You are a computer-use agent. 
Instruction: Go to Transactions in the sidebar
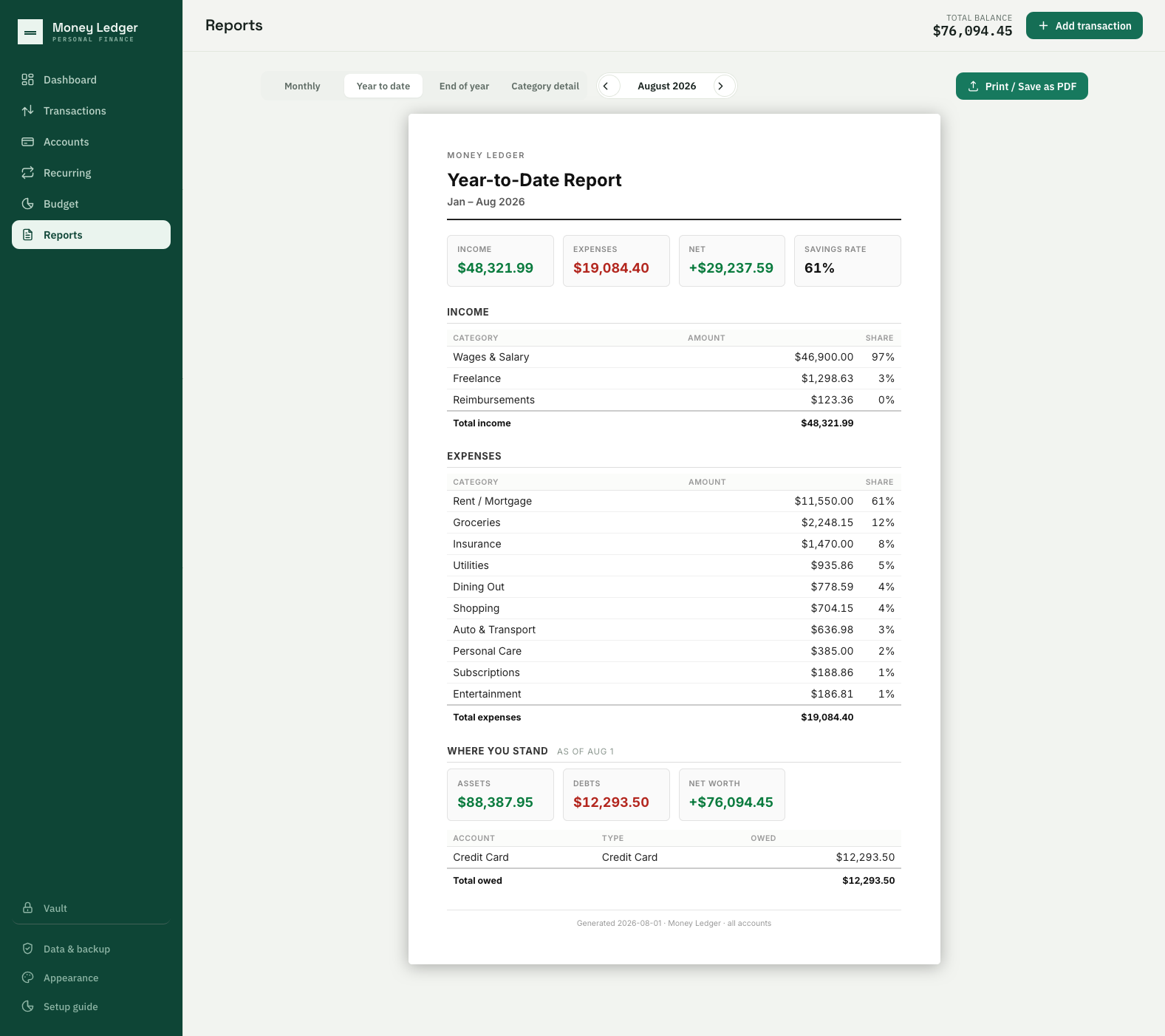tap(91, 111)
